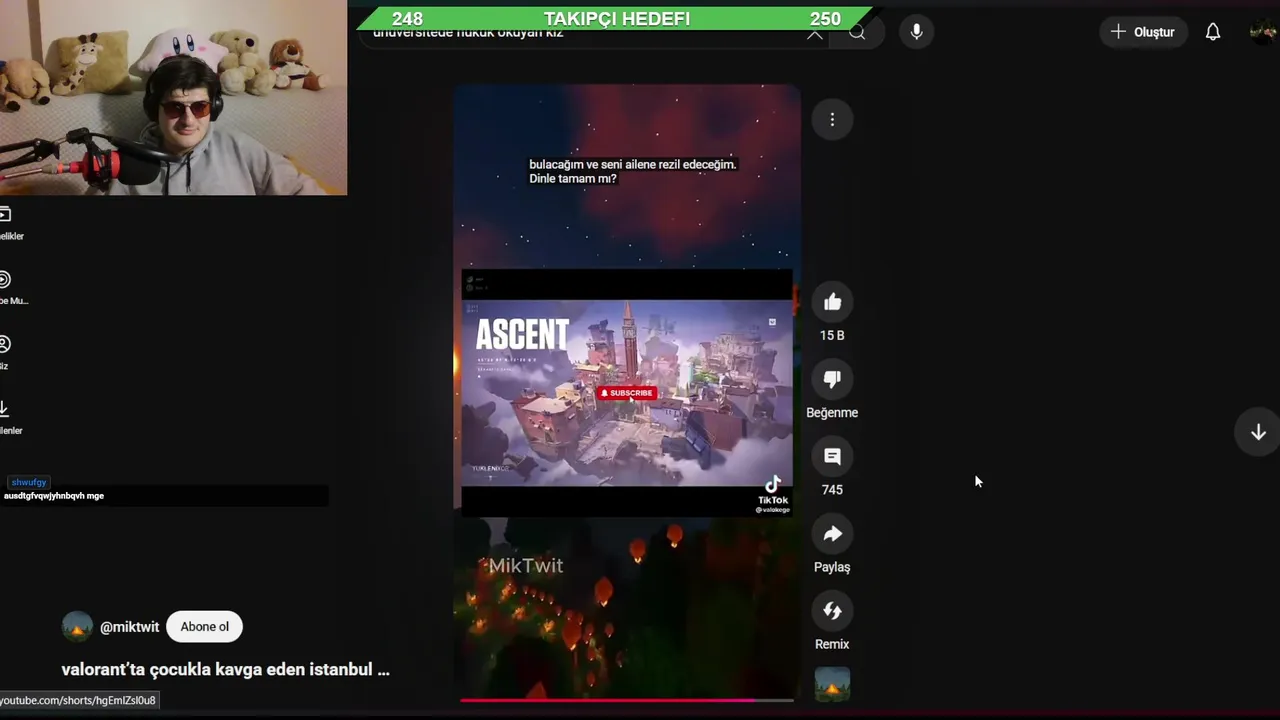Open the three-dot more options menu
The image size is (1280, 720).
[x=832, y=120]
